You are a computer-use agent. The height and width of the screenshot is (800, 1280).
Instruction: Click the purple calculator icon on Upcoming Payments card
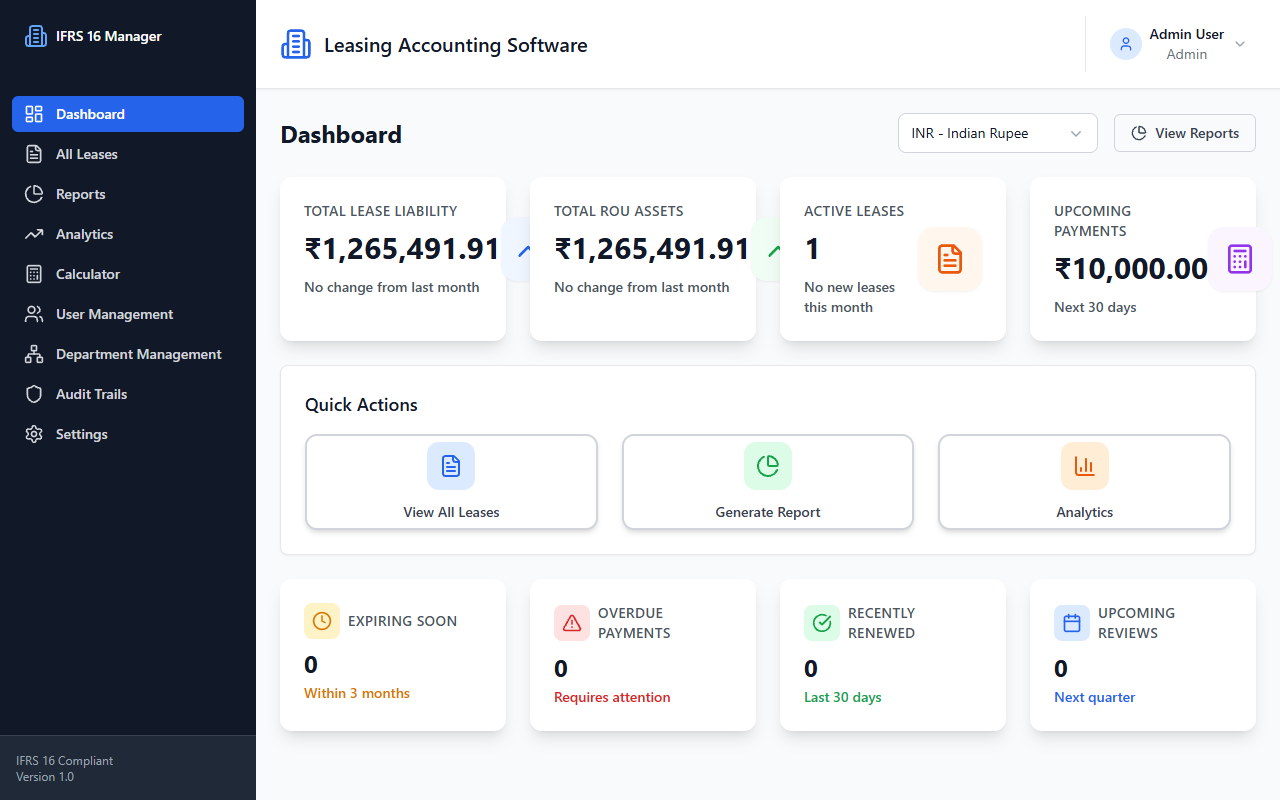(x=1240, y=260)
